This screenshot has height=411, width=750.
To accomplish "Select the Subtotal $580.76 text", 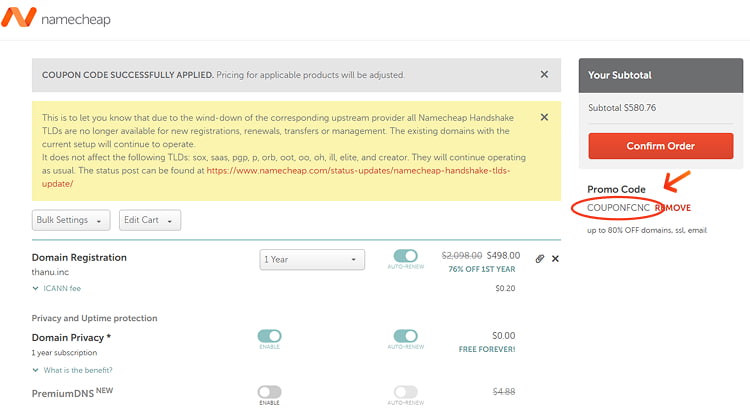I will pyautogui.click(x=622, y=108).
